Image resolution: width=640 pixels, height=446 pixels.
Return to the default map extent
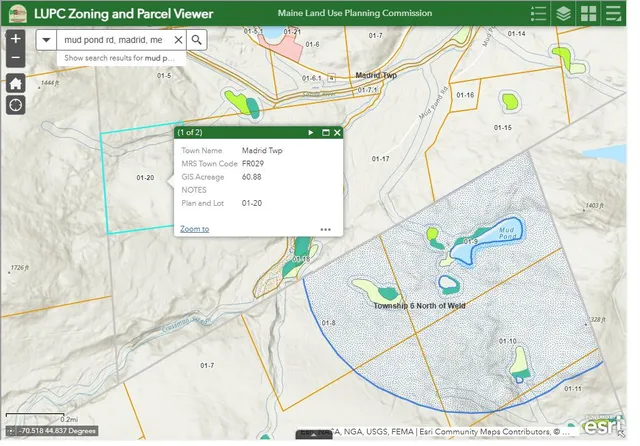(16, 83)
